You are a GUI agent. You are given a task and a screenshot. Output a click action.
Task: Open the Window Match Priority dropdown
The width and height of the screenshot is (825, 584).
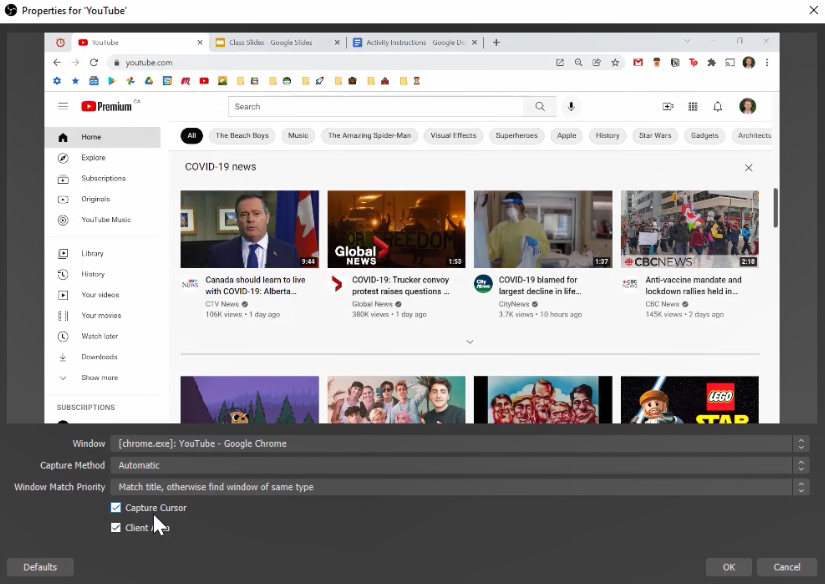[459, 487]
